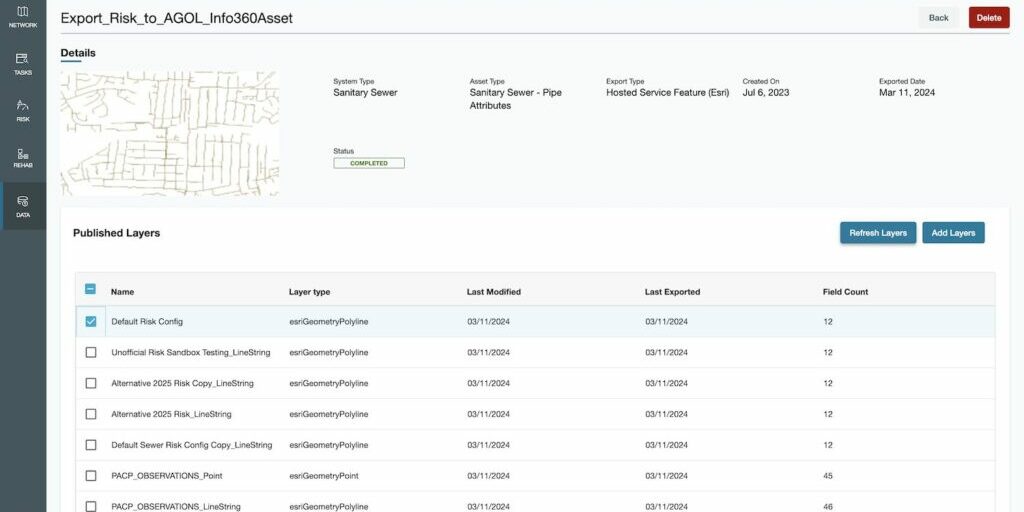Check the Default Sewer Risk Config Copy_LineString checkbox
The width and height of the screenshot is (1024, 512).
[x=91, y=445]
